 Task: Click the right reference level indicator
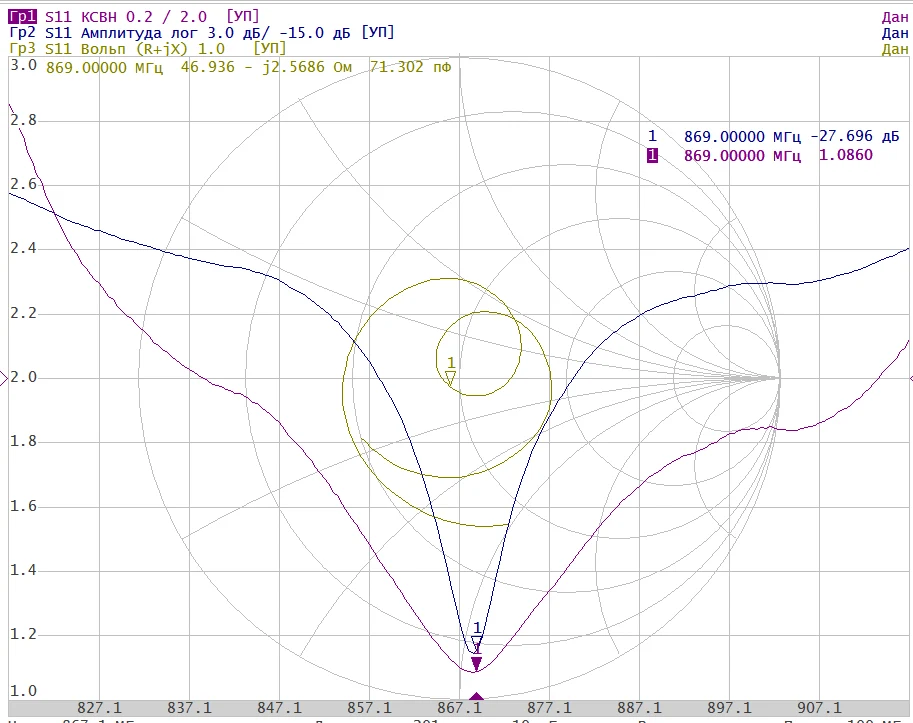(909, 378)
